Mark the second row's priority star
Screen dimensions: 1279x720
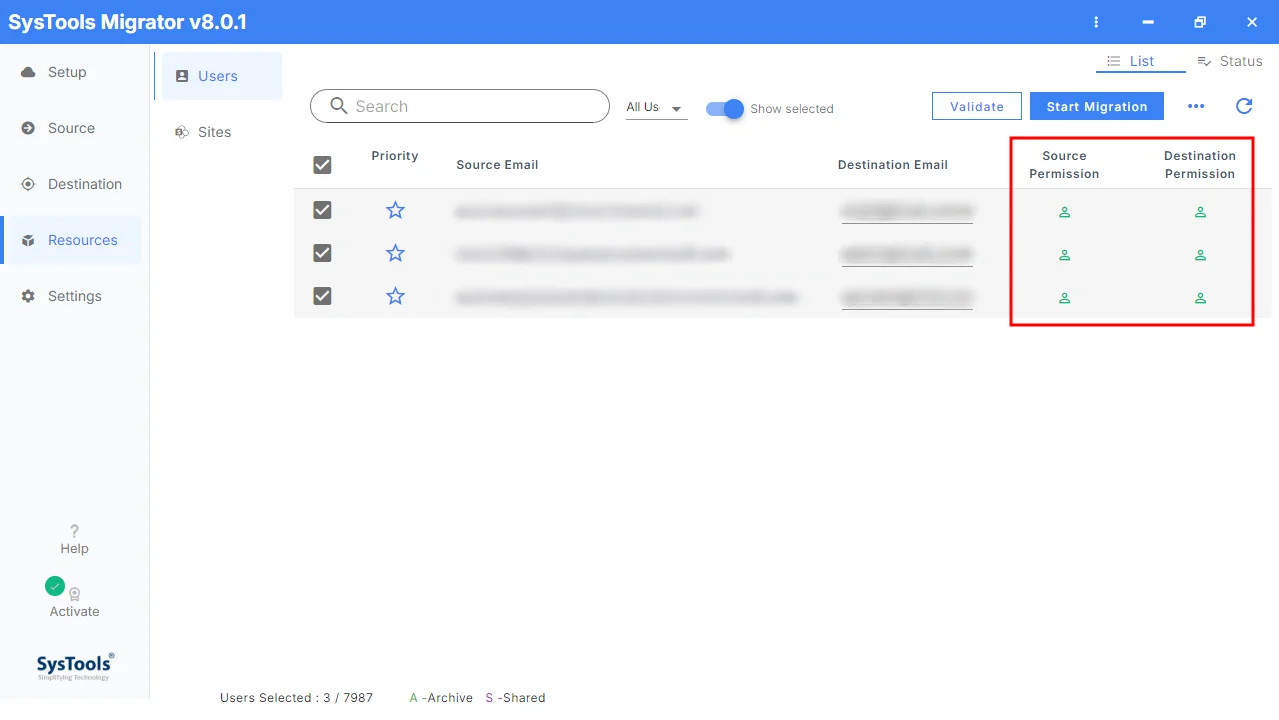(396, 253)
